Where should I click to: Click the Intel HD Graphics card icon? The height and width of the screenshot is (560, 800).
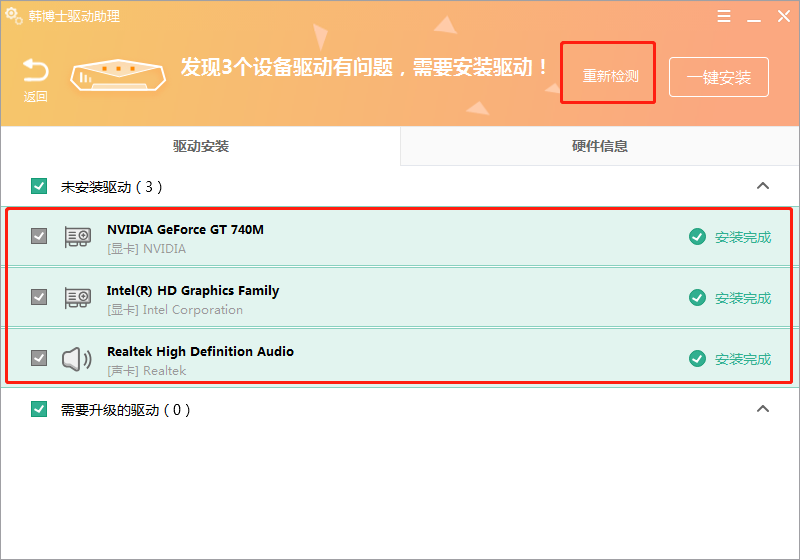[x=77, y=298]
